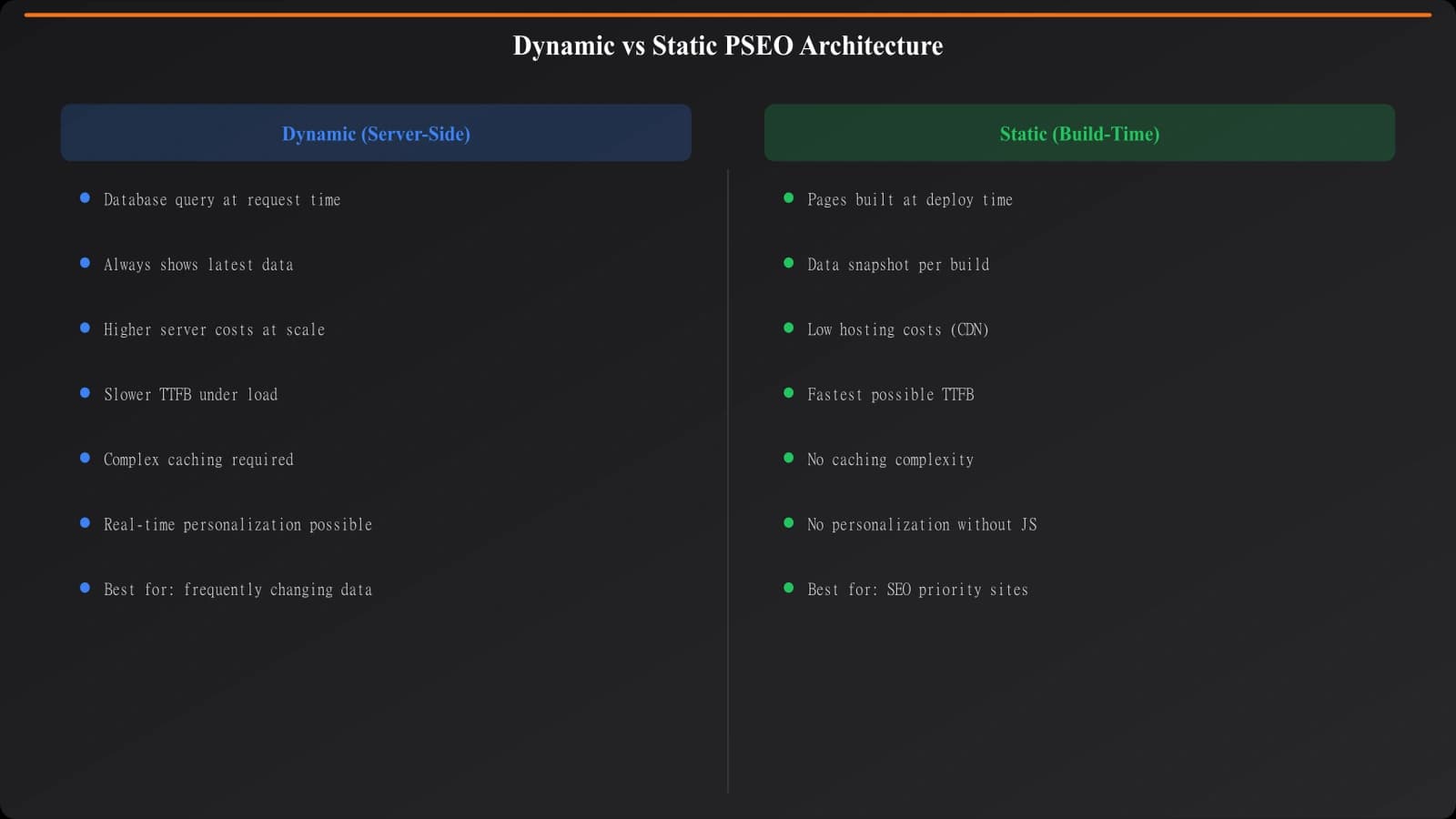The height and width of the screenshot is (819, 1456).
Task: Click the green bullet beside 'Fastest possible TTFB'
Action: tap(789, 392)
